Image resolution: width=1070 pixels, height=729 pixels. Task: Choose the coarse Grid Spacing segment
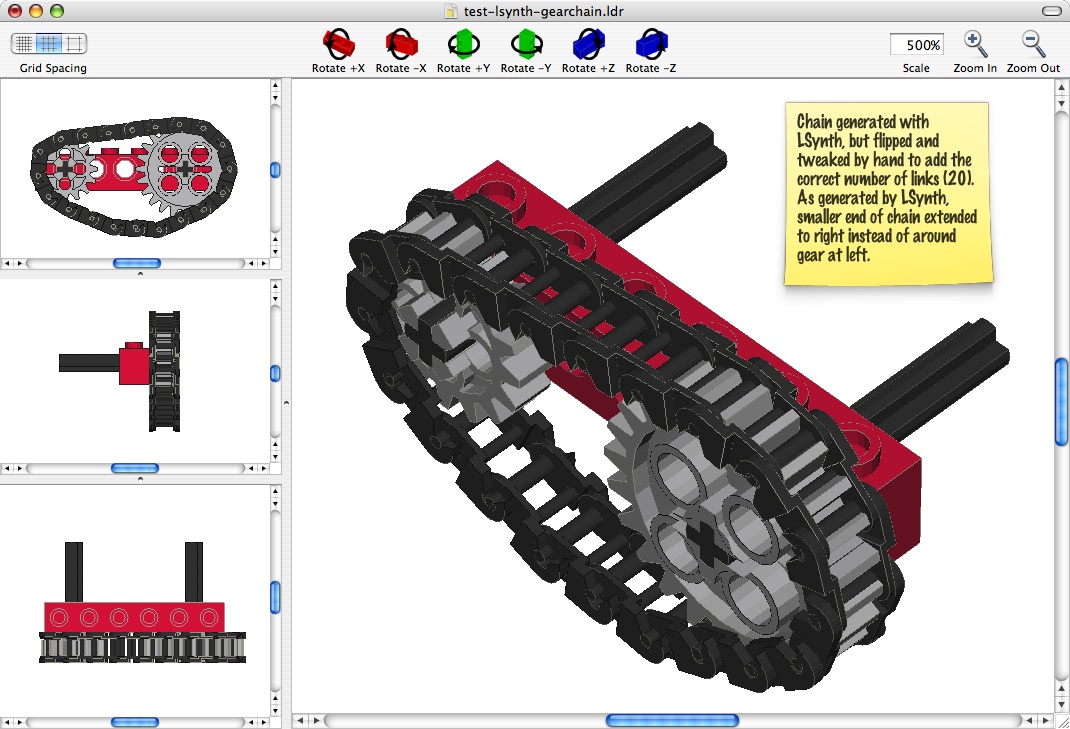[74, 44]
